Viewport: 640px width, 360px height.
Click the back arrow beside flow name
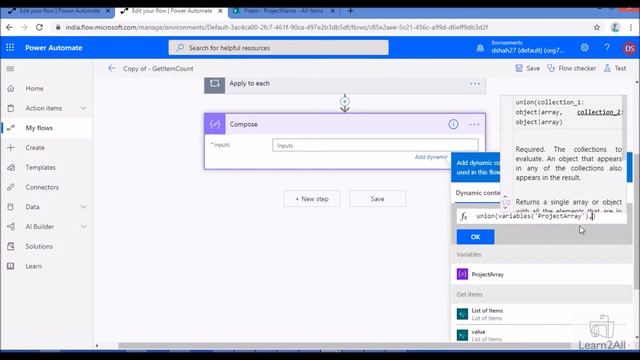click(x=111, y=68)
